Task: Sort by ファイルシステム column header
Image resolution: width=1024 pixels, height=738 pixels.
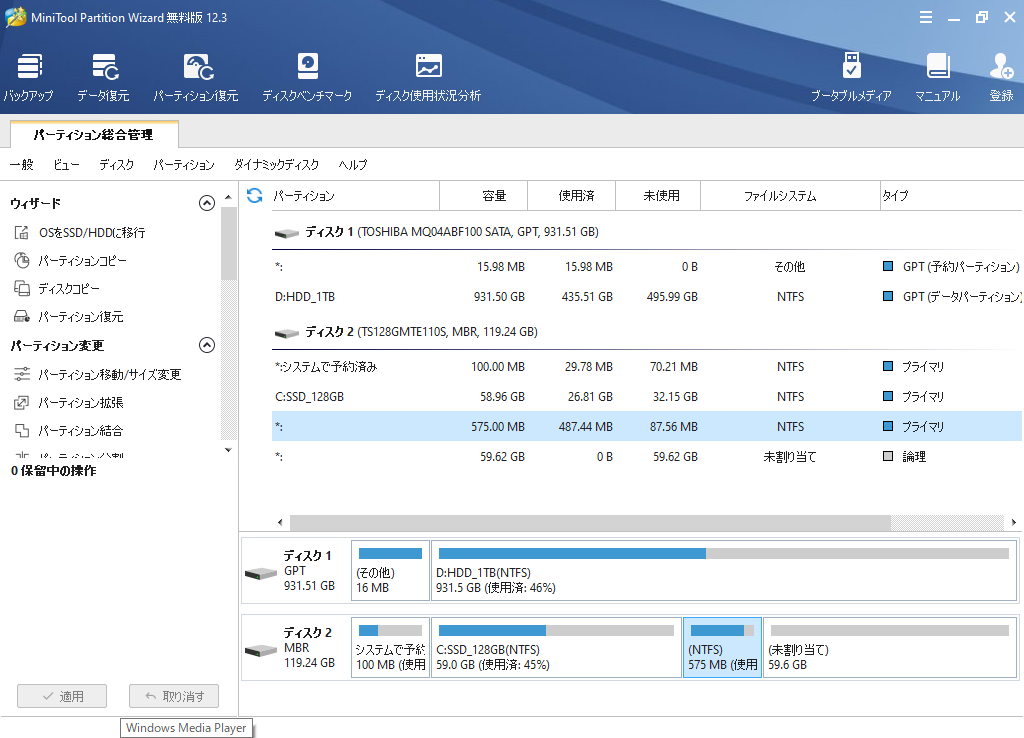Action: click(x=790, y=195)
